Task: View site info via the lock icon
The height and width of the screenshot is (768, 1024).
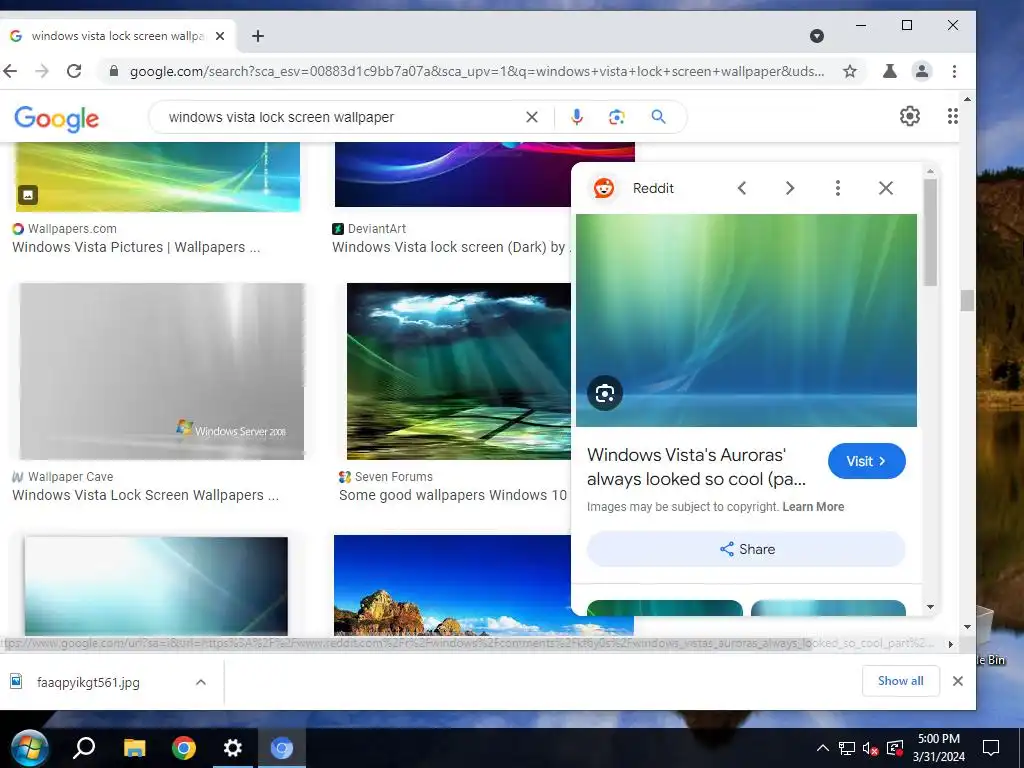Action: pyautogui.click(x=114, y=71)
